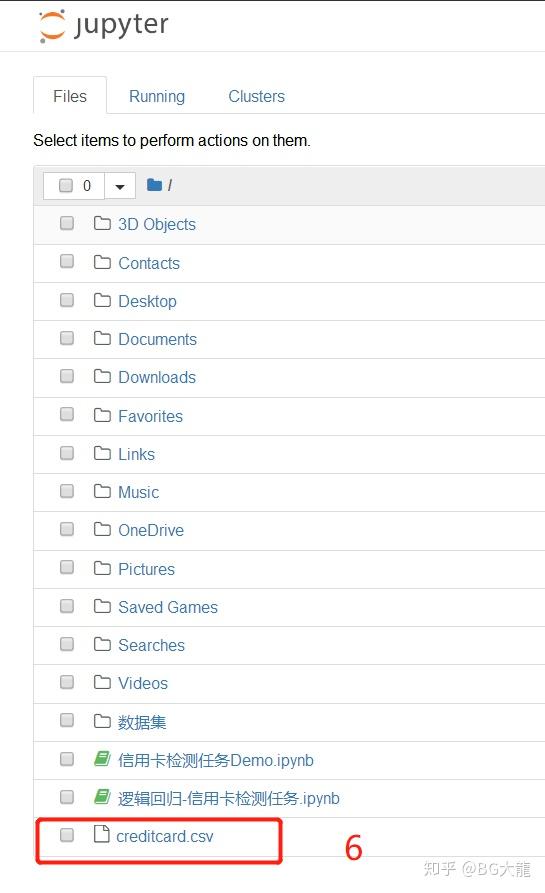This screenshot has height=893, width=545.
Task: Click the root folder breadcrumb icon
Action: pos(154,185)
